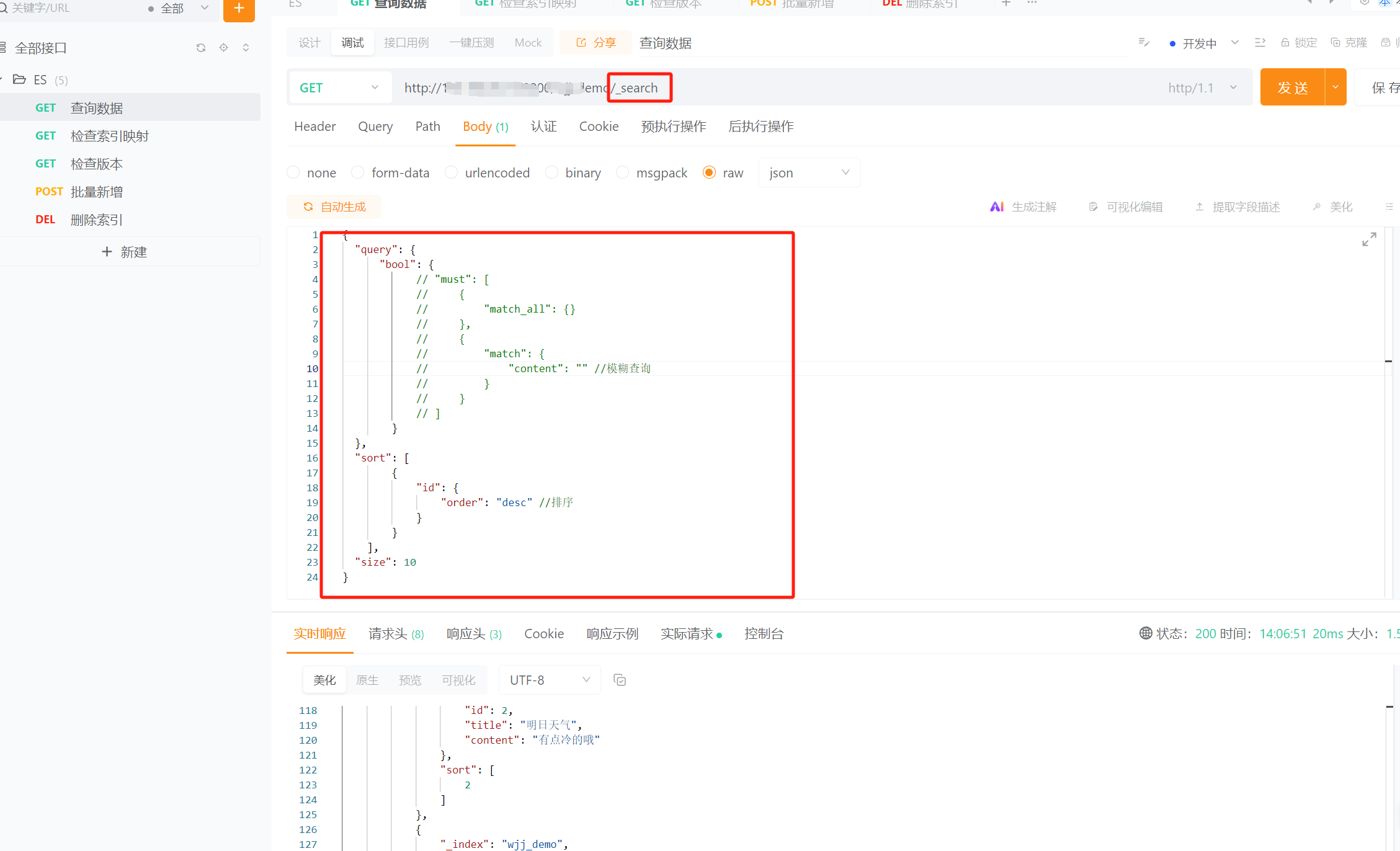This screenshot has width=1400, height=851.
Task: Click the visual edit (可视化编辑) icon
Action: click(x=1093, y=207)
